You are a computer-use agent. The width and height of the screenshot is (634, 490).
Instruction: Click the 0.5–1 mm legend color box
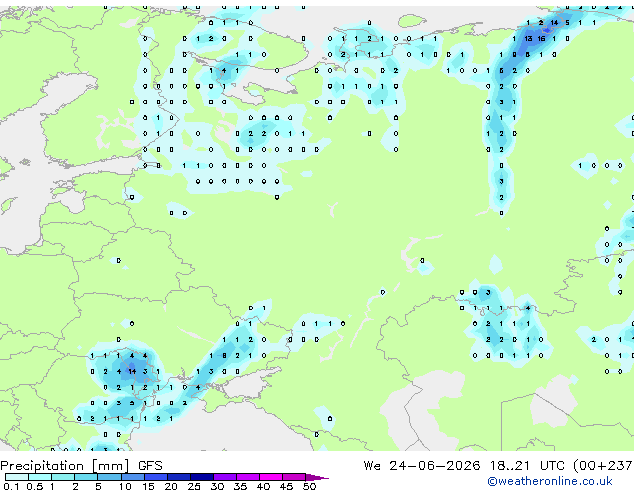click(x=40, y=477)
